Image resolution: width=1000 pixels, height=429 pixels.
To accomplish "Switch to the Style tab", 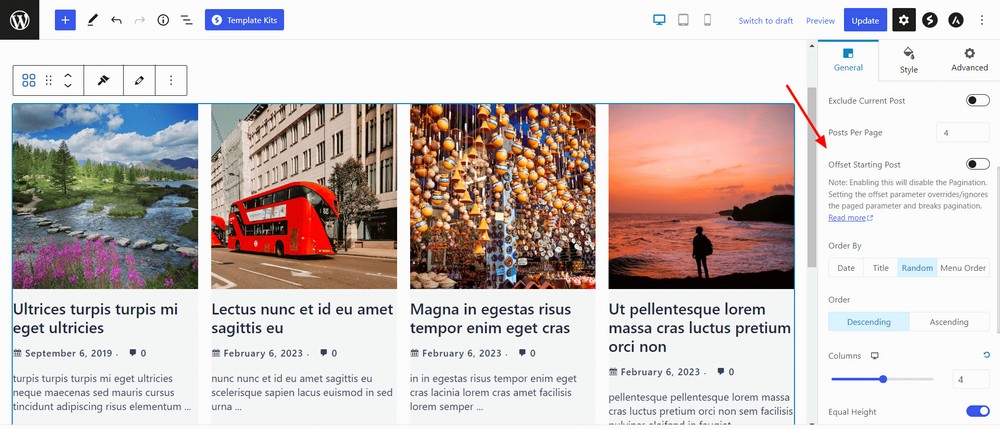I will 908,60.
